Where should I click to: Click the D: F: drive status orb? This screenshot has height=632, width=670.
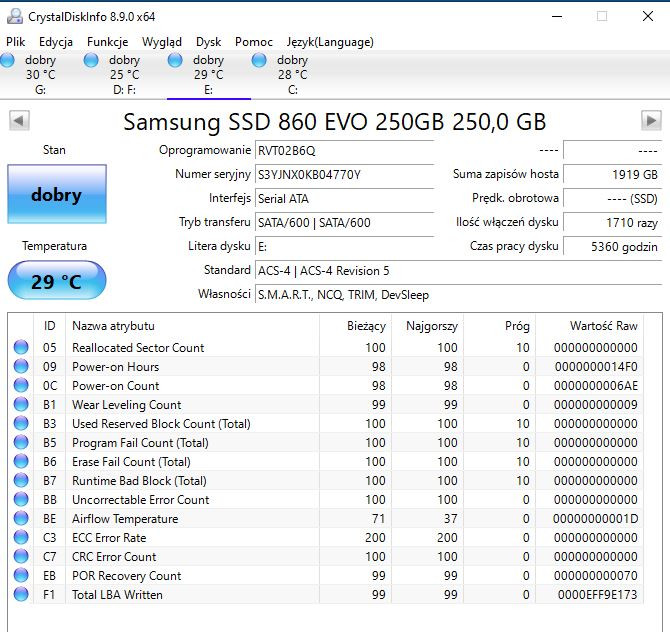[x=91, y=60]
